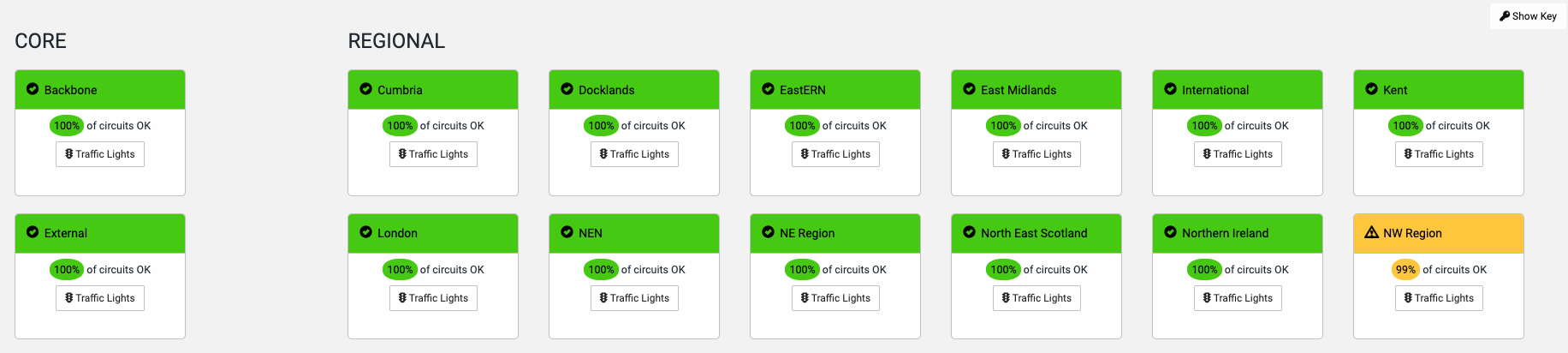The height and width of the screenshot is (353, 1568).
Task: Click the Kent status check icon
Action: [x=1371, y=89]
